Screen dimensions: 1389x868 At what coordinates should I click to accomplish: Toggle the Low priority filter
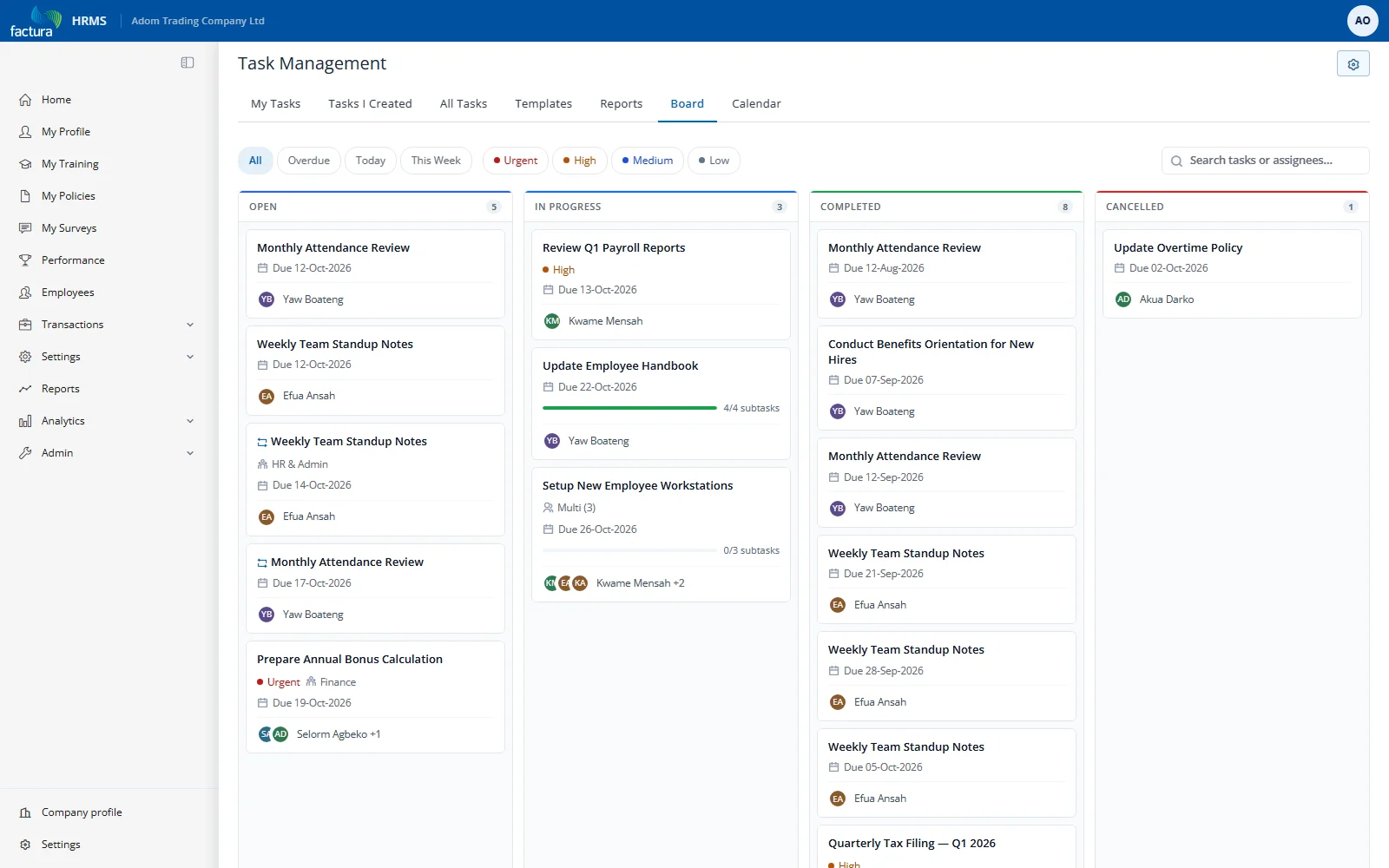[x=714, y=161]
